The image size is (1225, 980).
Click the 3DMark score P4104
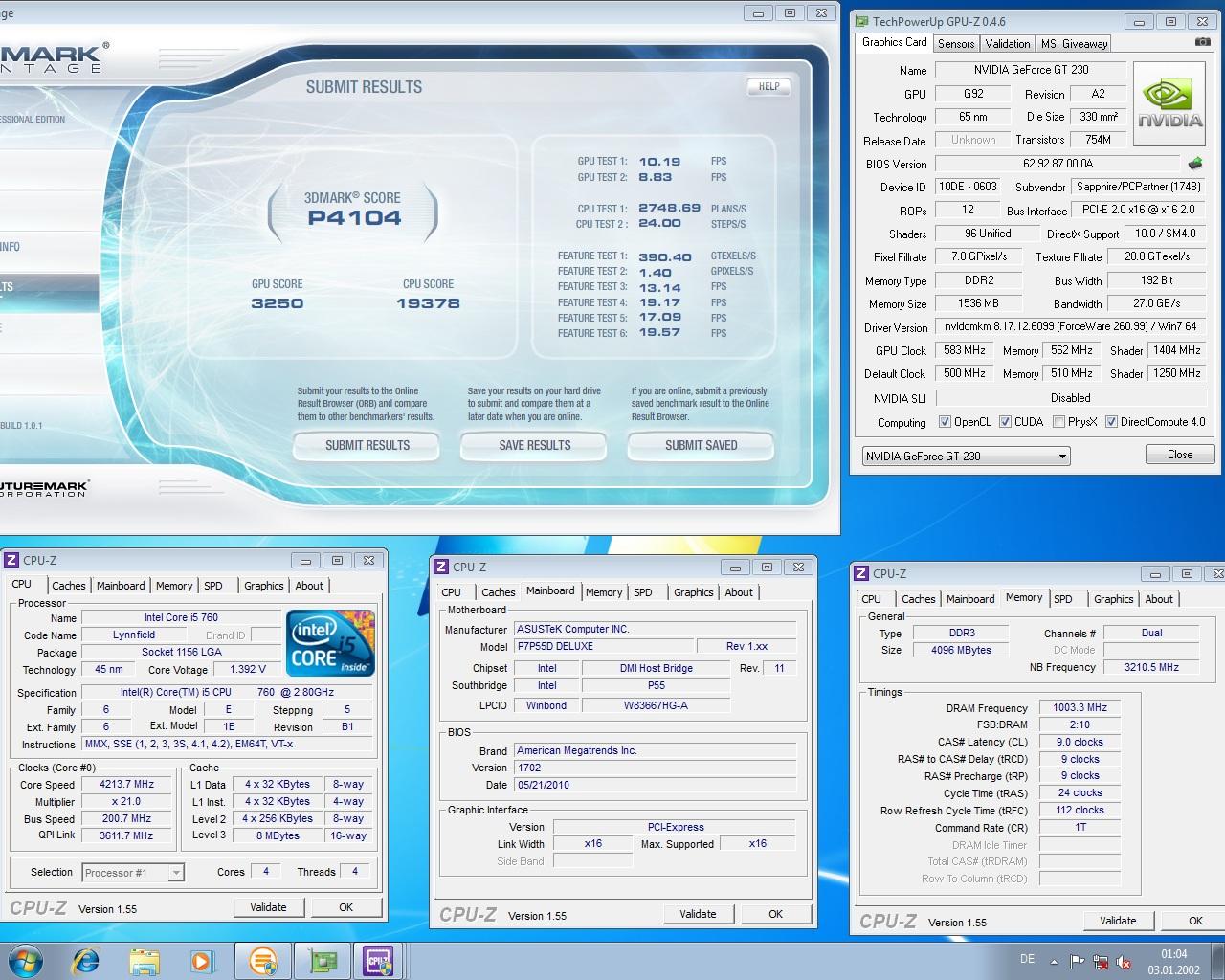coord(354,218)
